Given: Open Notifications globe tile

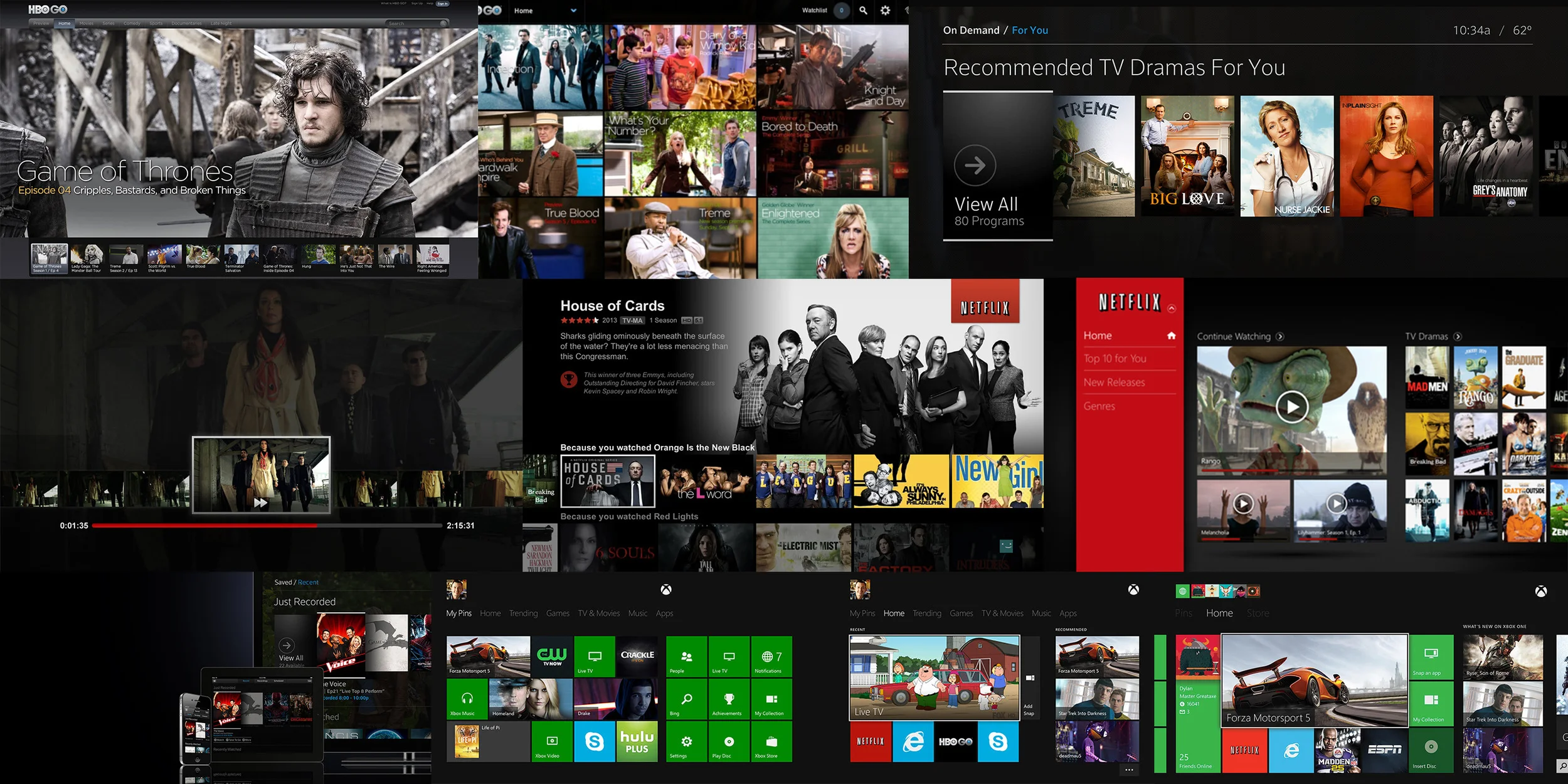Looking at the screenshot, I should pyautogui.click(x=771, y=657).
